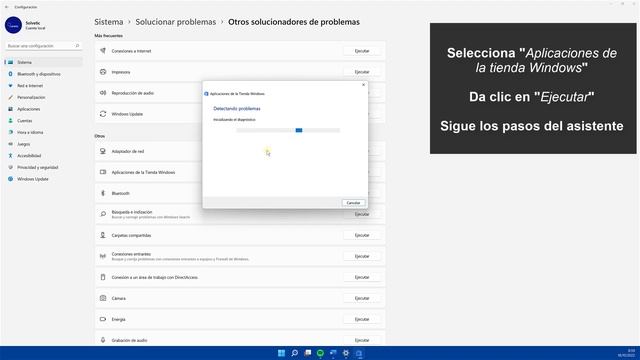Viewport: 640px width, 360px height.
Task: Click the Solvetic account avatar
Action: 13,25
